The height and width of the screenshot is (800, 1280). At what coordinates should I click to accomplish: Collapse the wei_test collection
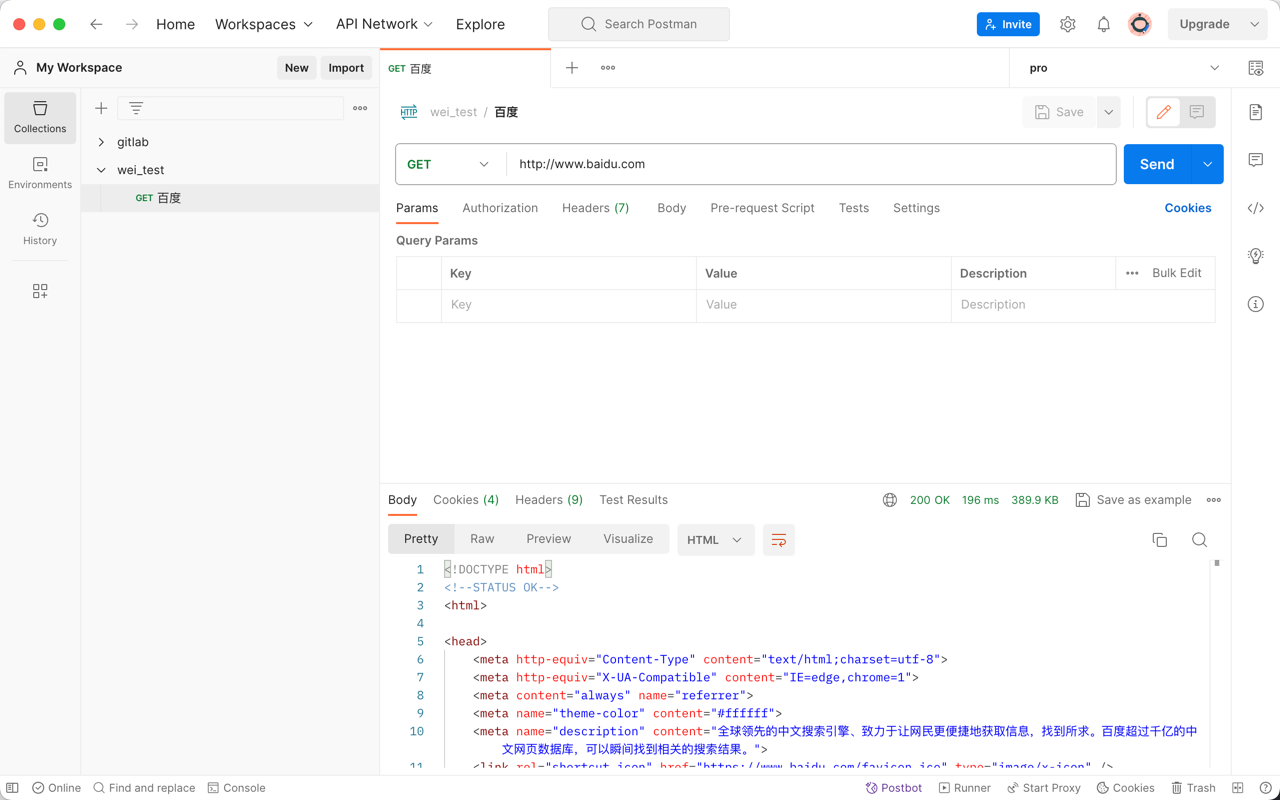[x=101, y=170]
